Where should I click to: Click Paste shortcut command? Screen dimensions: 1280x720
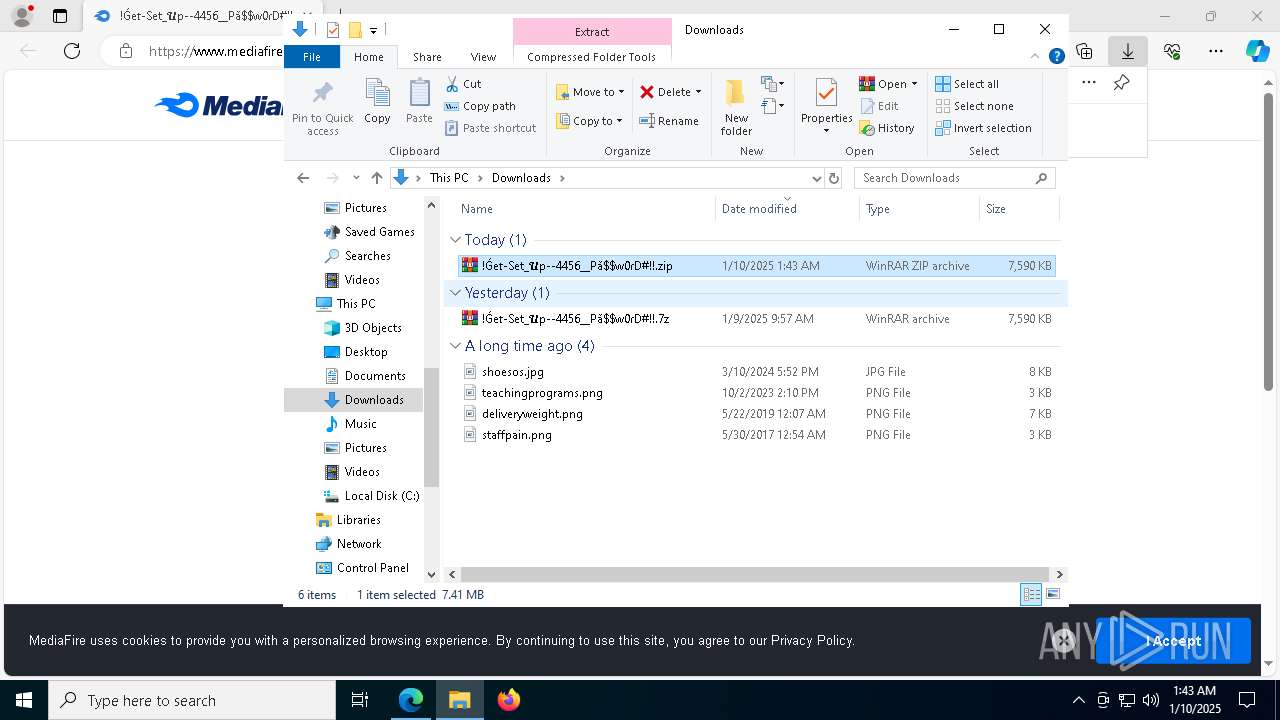[490, 128]
